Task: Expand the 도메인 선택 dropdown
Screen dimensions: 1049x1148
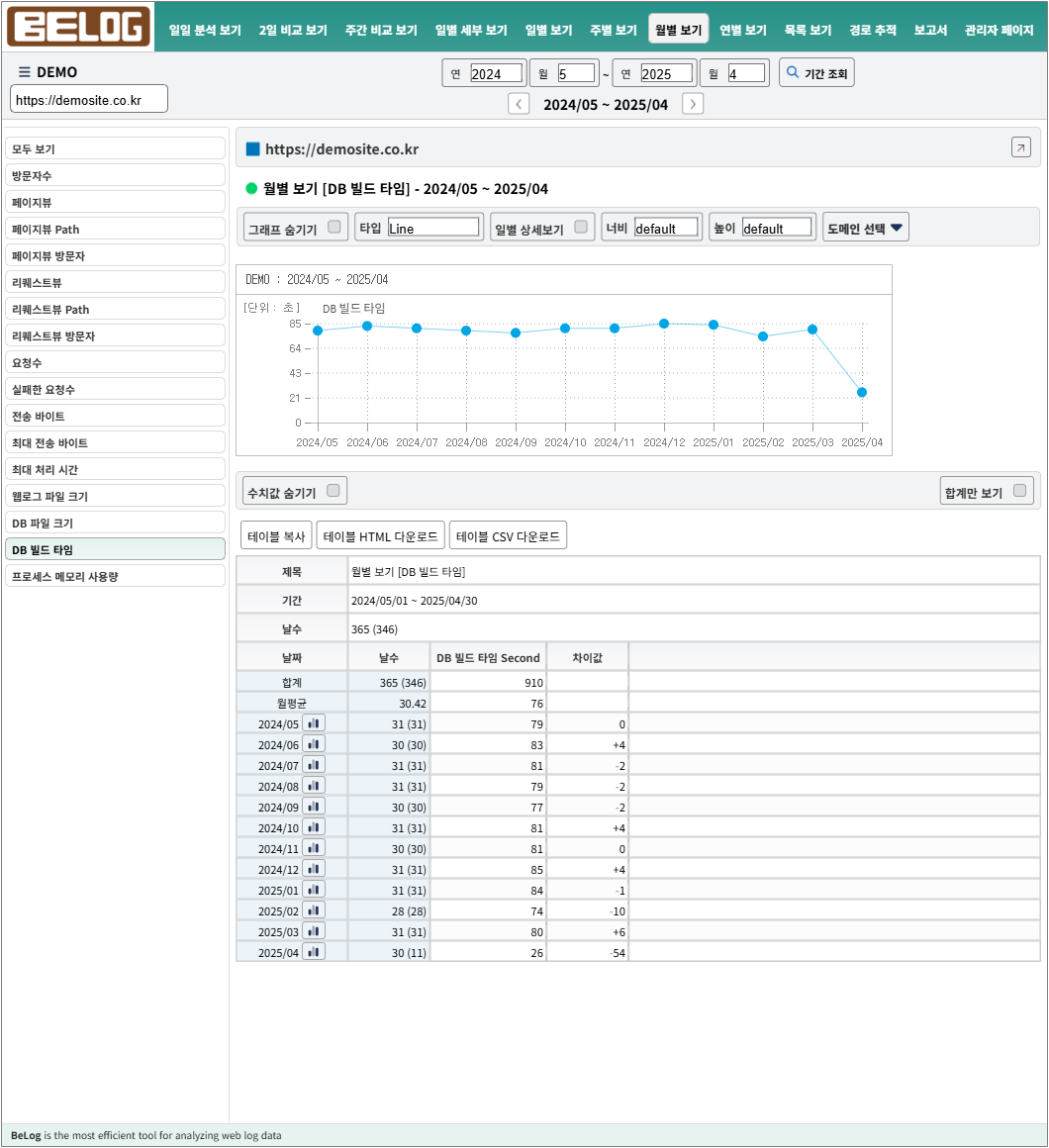Action: tap(865, 228)
